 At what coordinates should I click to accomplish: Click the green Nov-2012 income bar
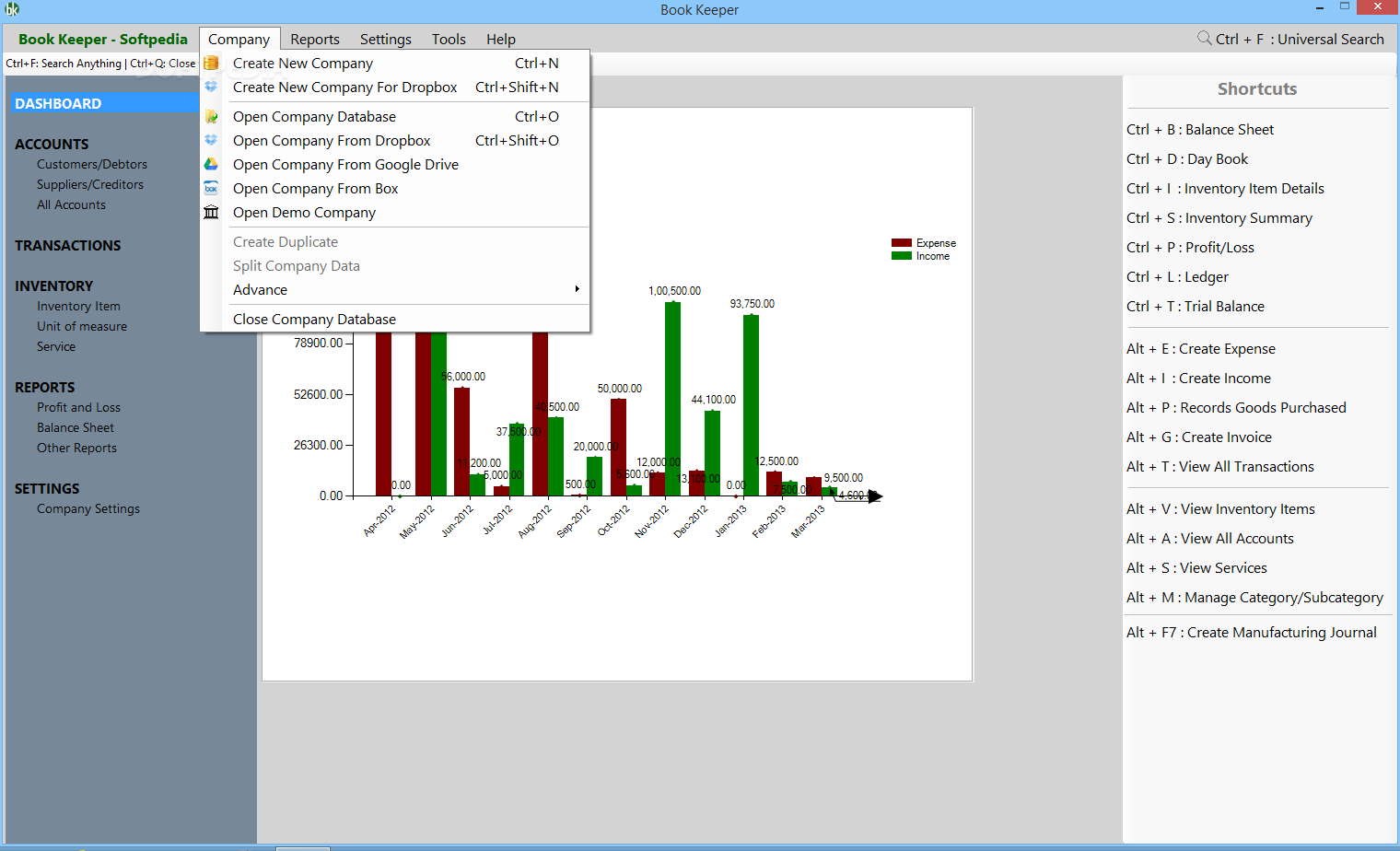point(673,399)
